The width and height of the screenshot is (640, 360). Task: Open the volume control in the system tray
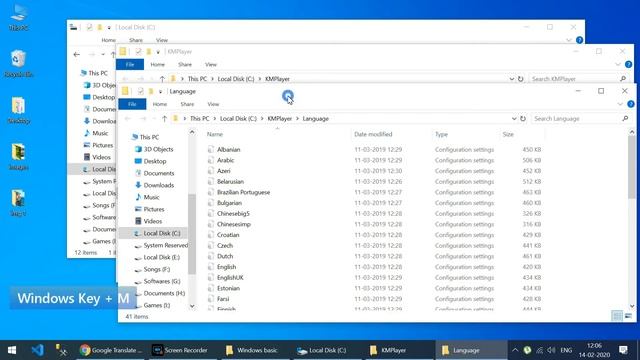coord(551,350)
